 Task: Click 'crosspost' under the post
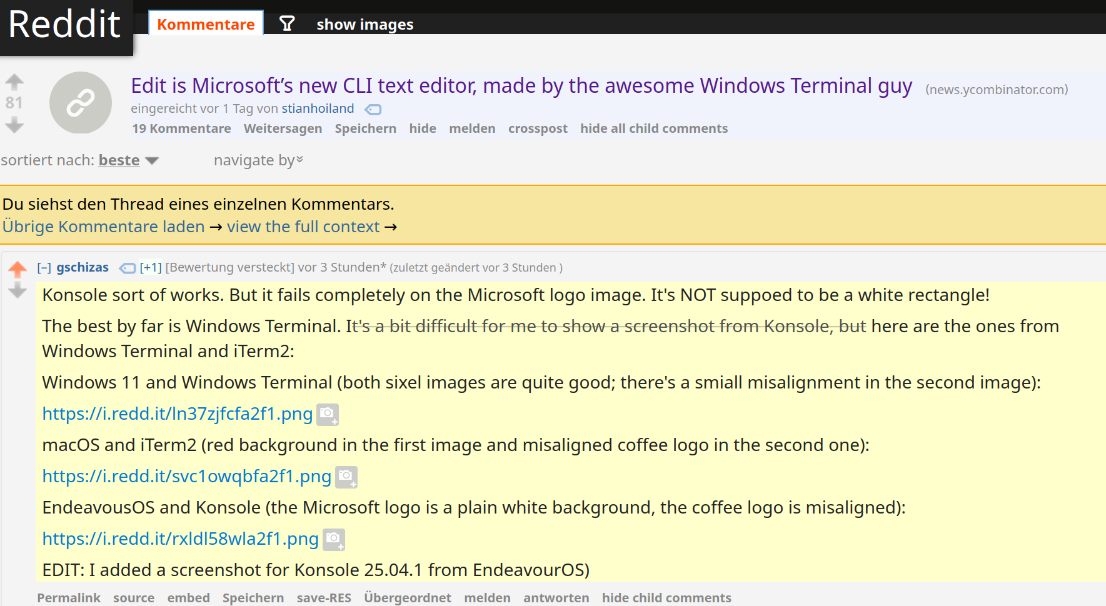tap(537, 128)
